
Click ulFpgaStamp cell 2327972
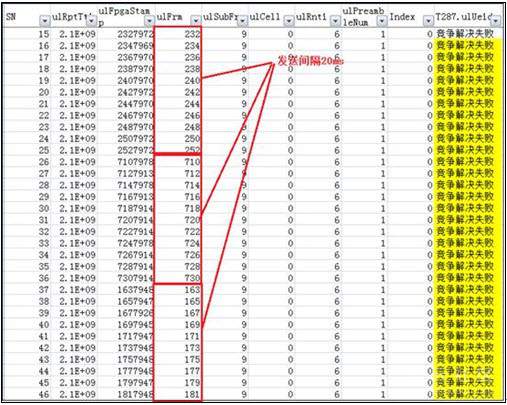(135, 34)
